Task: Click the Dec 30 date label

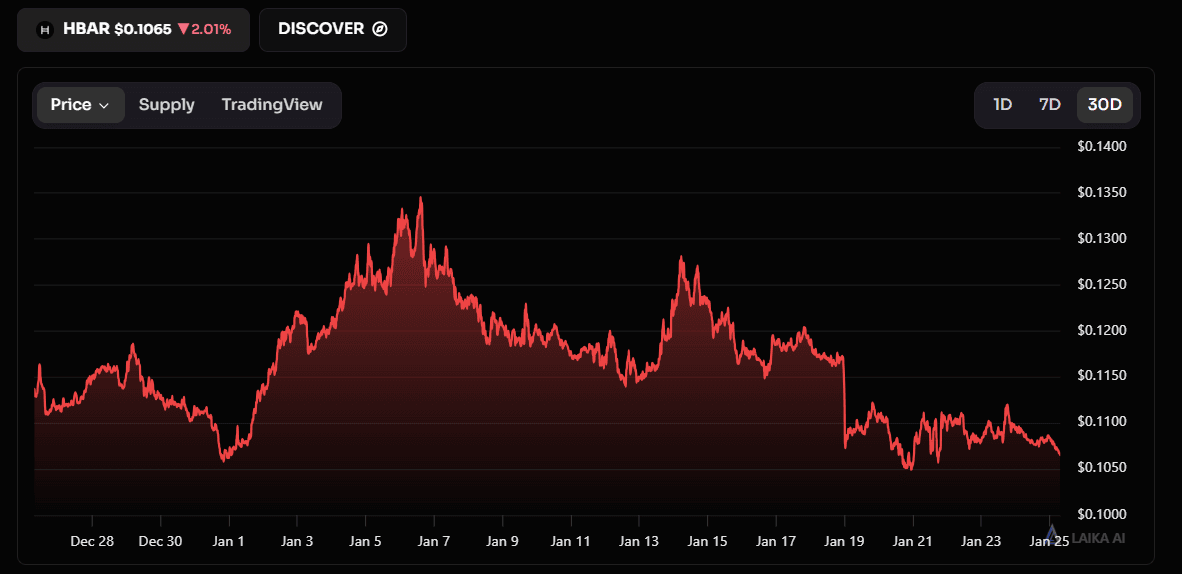Action: 161,542
